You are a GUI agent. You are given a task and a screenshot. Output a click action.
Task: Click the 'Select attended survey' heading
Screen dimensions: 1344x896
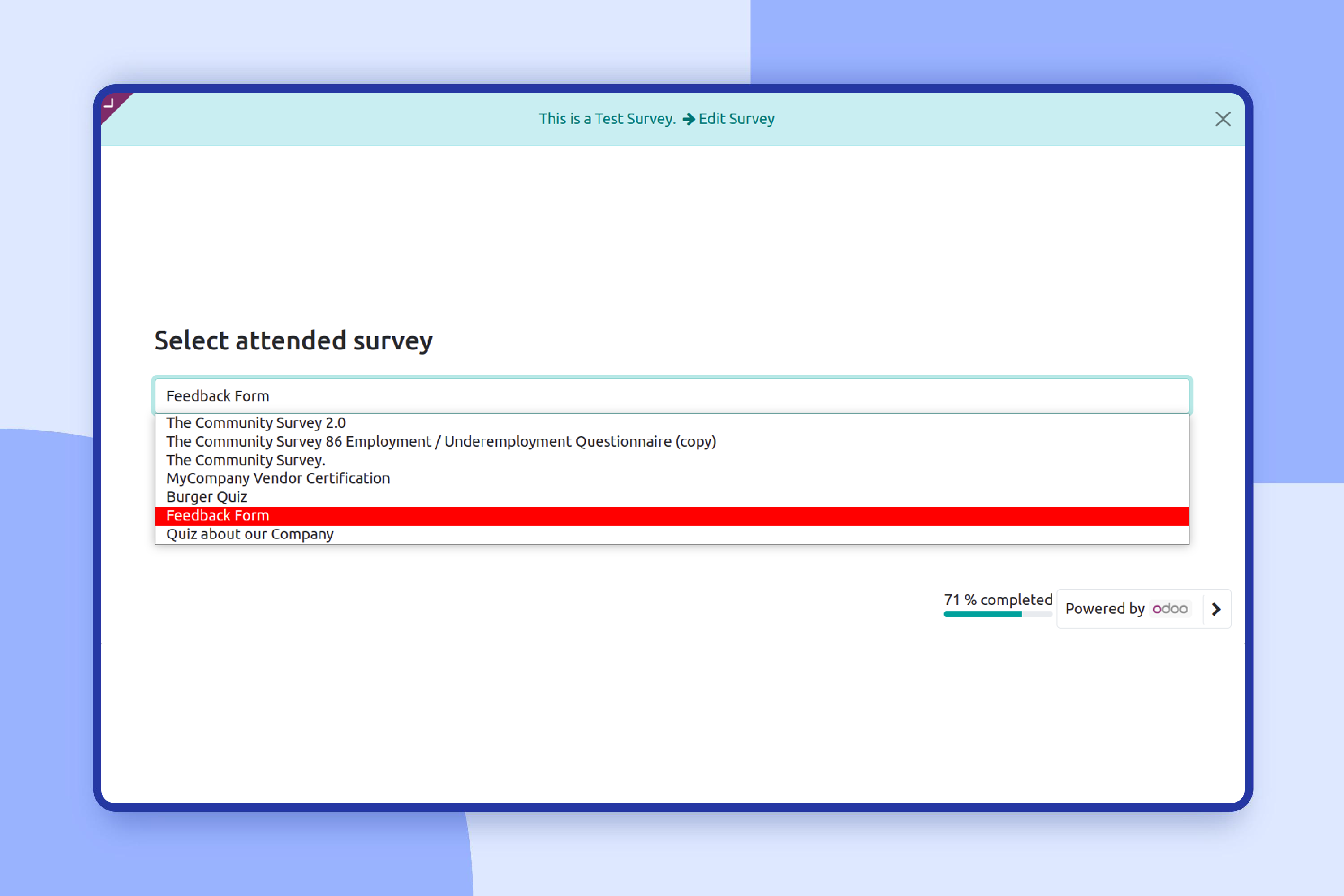[293, 340]
